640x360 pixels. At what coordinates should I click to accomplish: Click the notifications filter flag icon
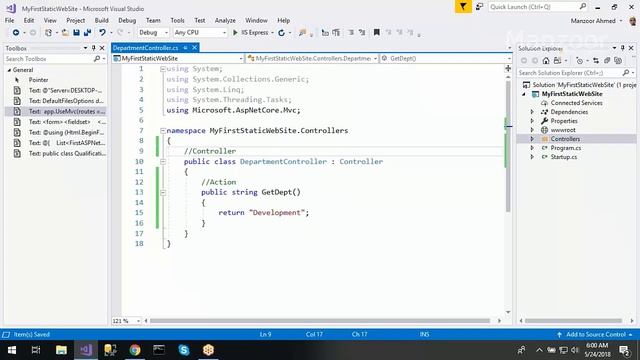click(463, 7)
